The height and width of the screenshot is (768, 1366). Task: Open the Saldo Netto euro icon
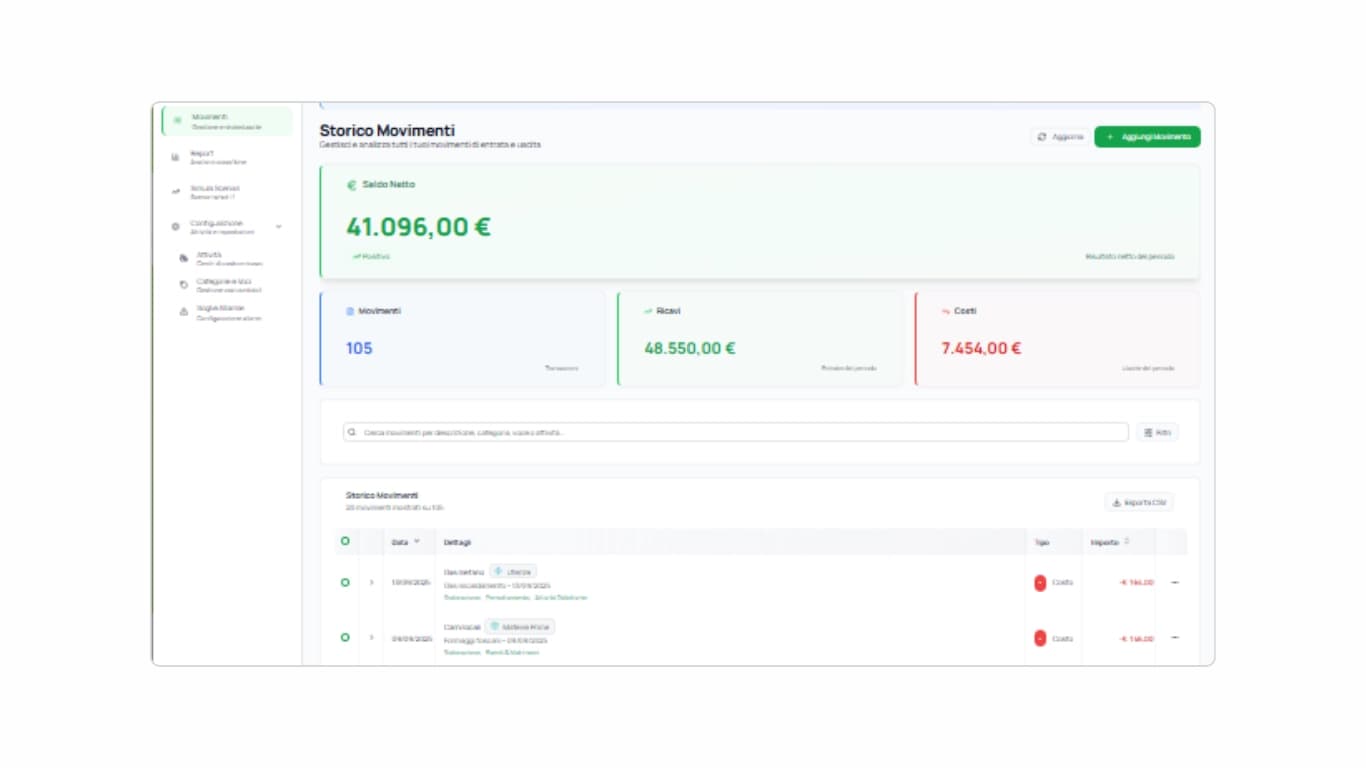pyautogui.click(x=350, y=184)
